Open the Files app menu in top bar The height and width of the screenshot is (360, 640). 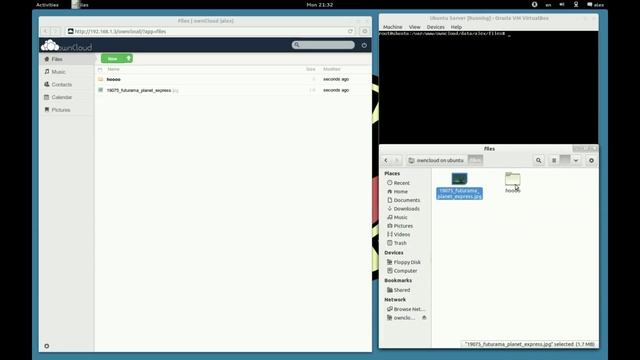click(x=80, y=4)
